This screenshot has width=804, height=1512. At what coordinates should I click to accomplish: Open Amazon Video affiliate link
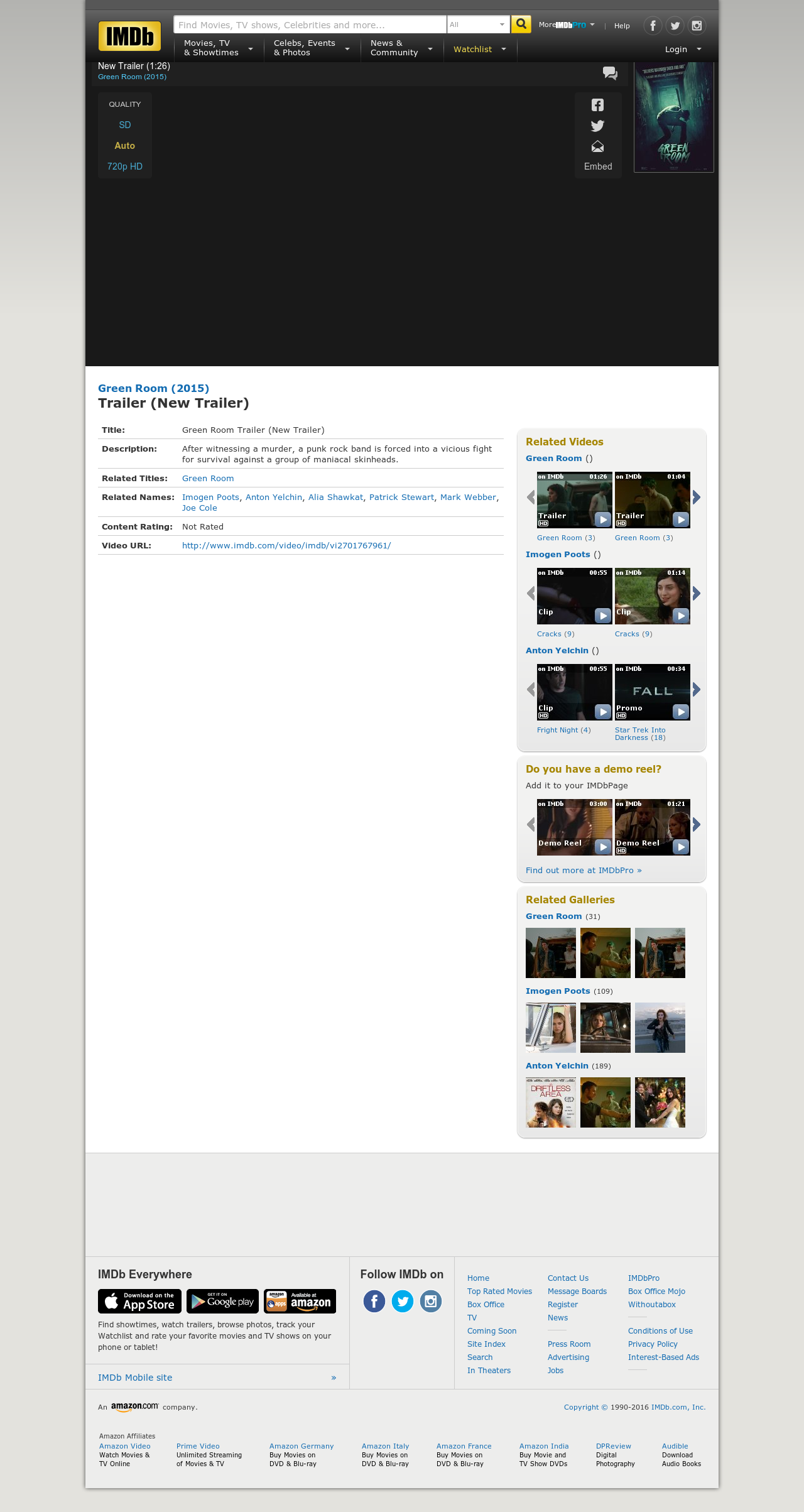(125, 1446)
